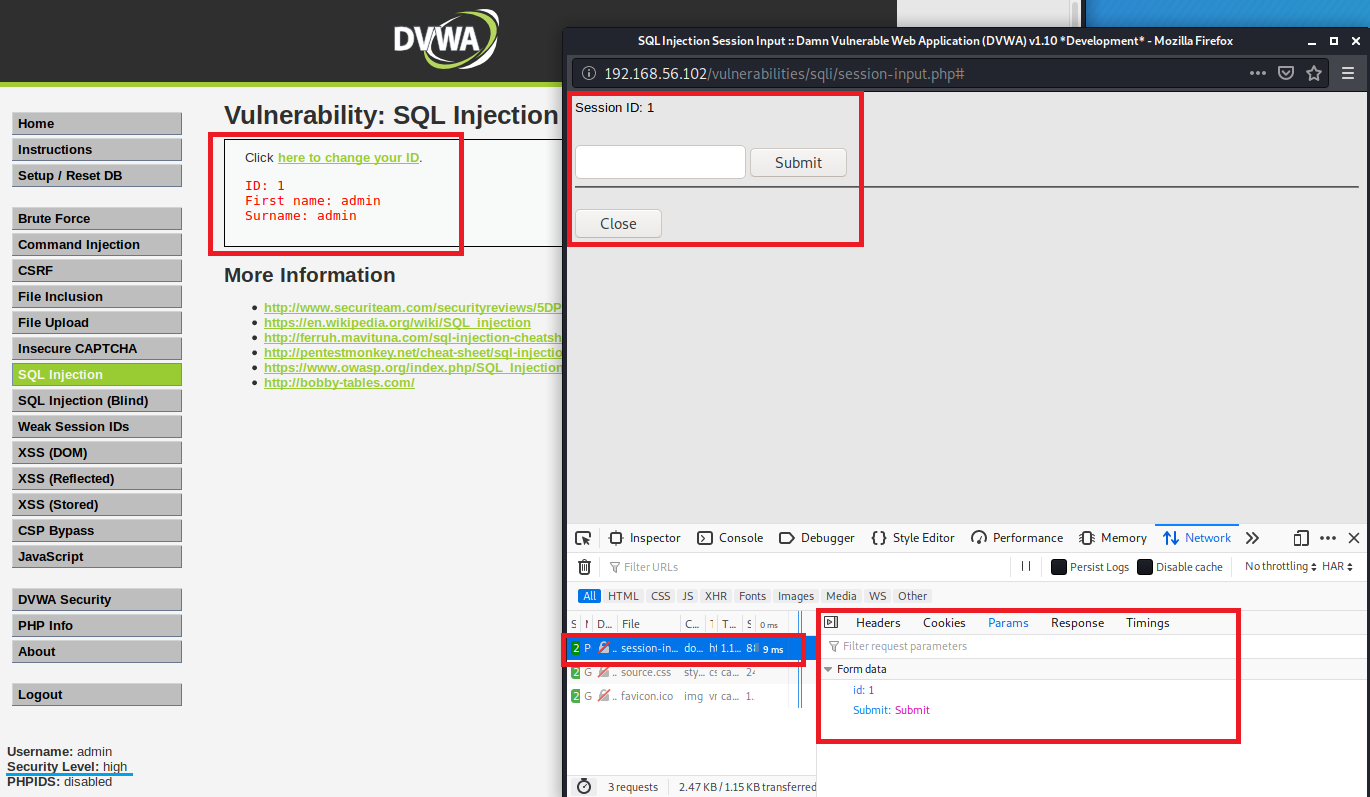1370x797 pixels.
Task: Open Firefox hamburger menu
Action: tap(1348, 73)
